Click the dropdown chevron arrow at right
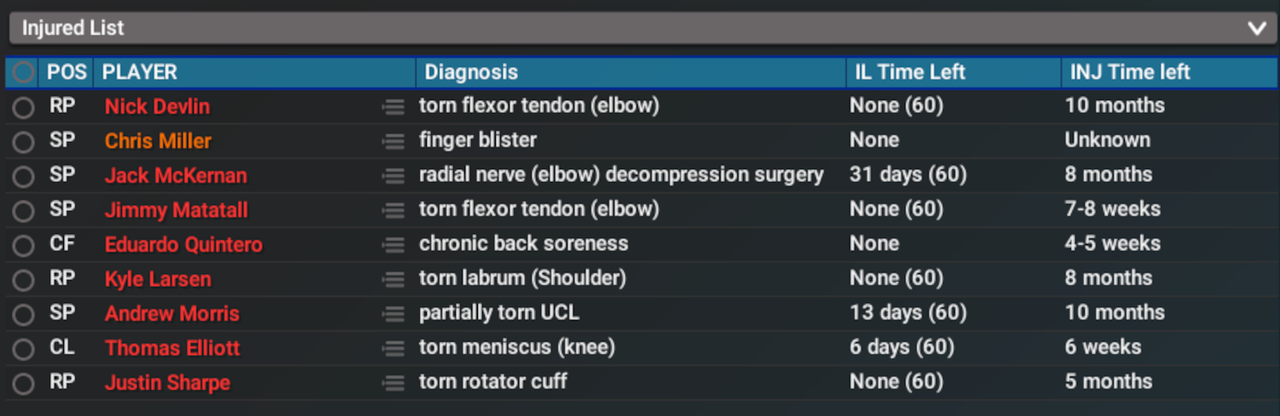The width and height of the screenshot is (1280, 416). click(x=1257, y=29)
